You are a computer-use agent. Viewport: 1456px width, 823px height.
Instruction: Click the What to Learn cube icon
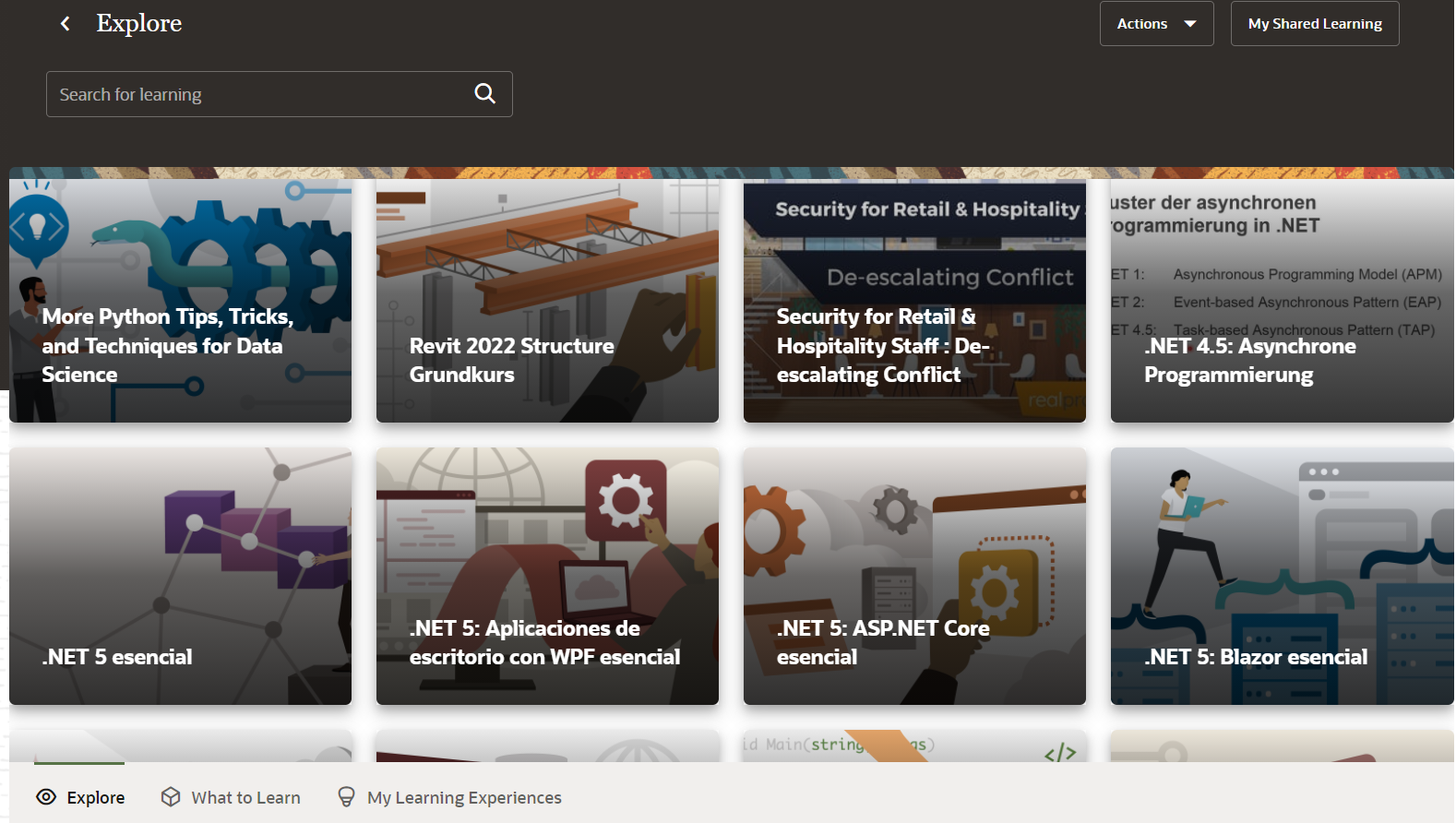(171, 797)
